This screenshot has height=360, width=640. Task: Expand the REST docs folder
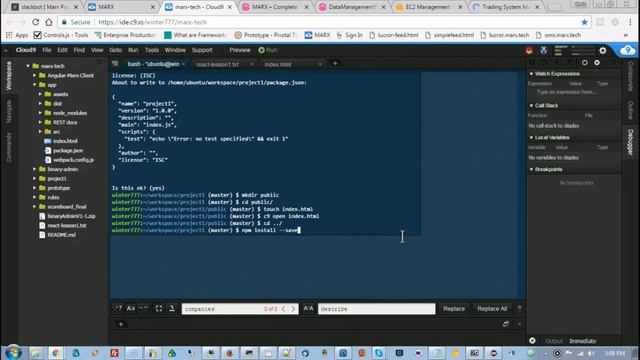(40, 122)
